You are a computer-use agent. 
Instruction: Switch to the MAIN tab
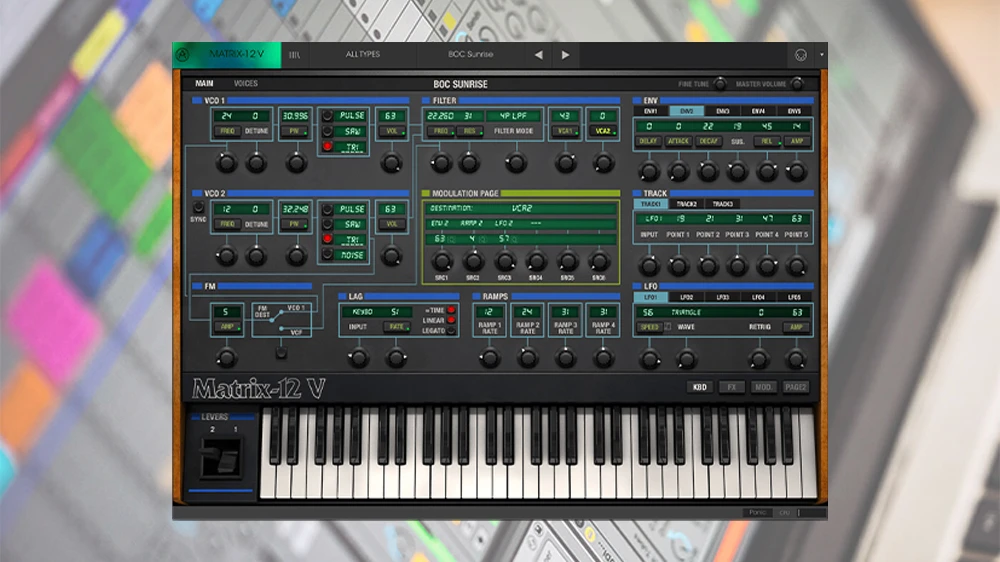click(x=204, y=84)
